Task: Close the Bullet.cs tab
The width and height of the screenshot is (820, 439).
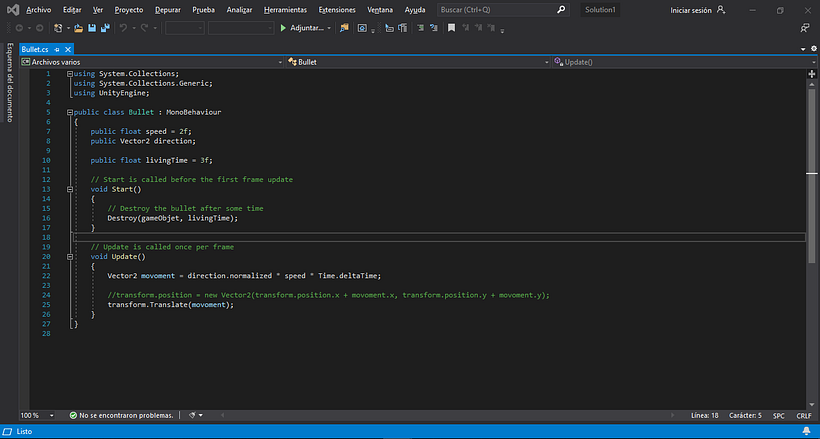Action: (67, 49)
